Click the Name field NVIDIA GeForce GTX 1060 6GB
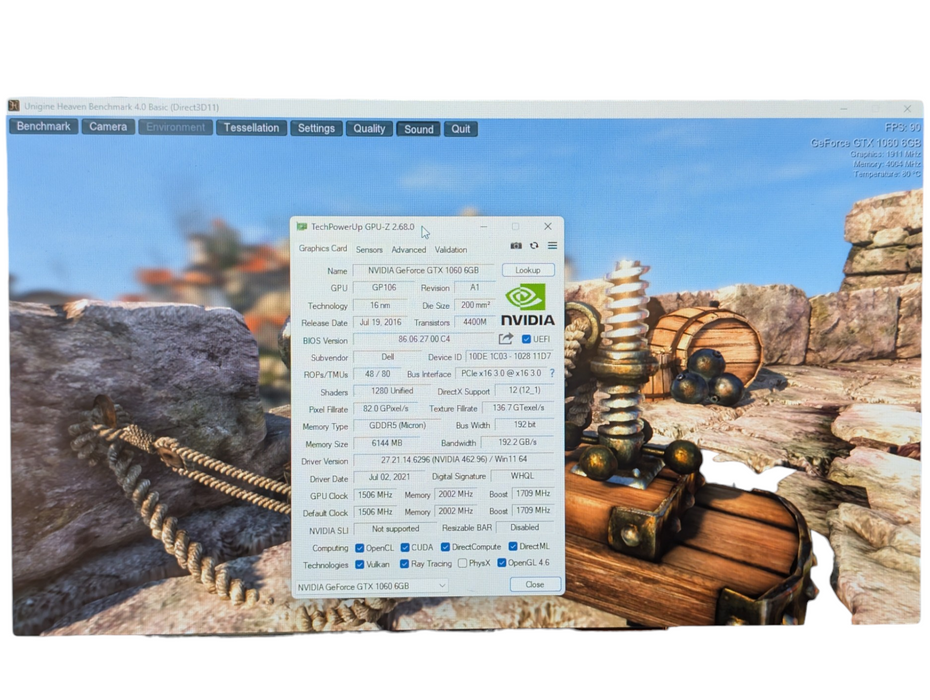 (x=423, y=271)
